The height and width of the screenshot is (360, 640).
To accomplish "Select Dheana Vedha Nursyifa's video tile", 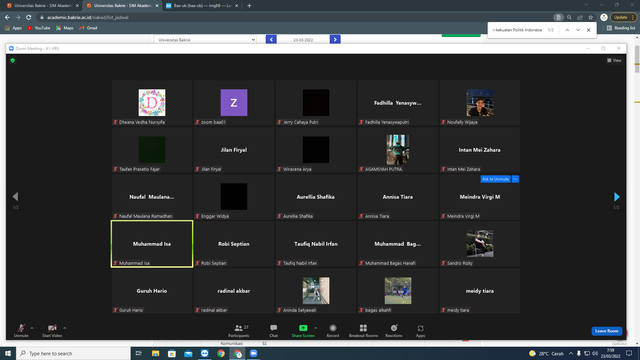I will pyautogui.click(x=152, y=103).
